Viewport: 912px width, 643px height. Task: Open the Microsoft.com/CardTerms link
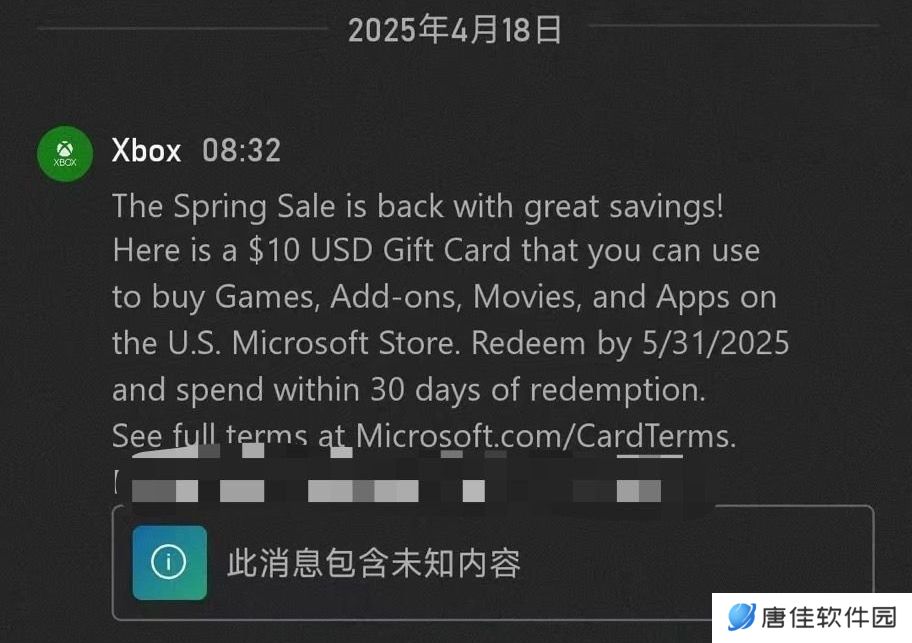point(545,436)
